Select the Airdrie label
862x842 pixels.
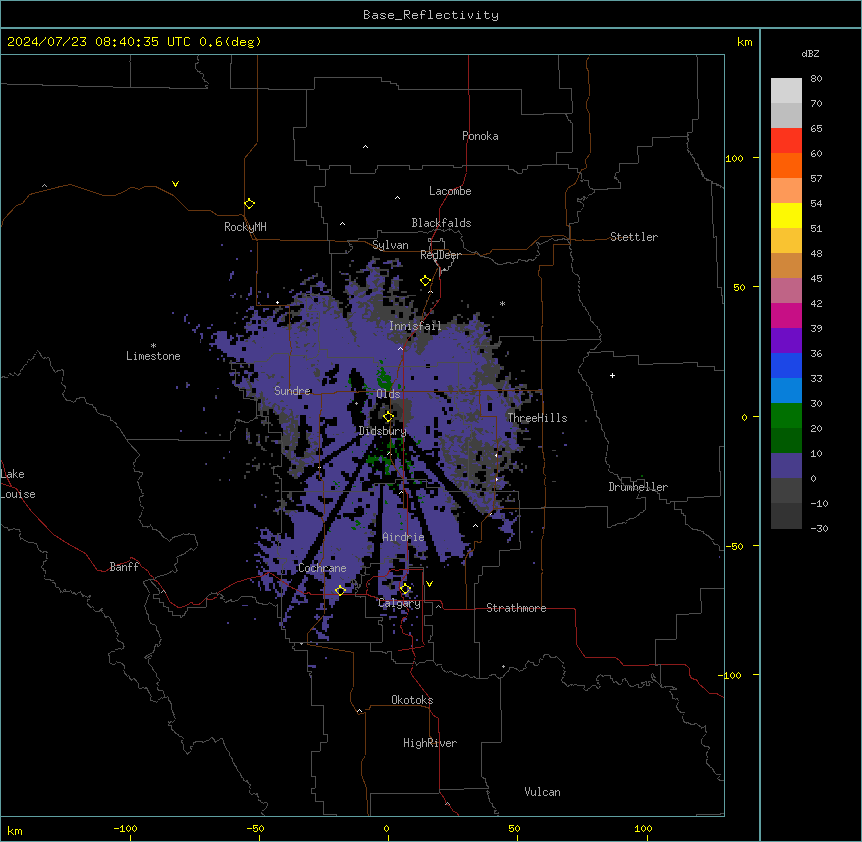point(403,537)
